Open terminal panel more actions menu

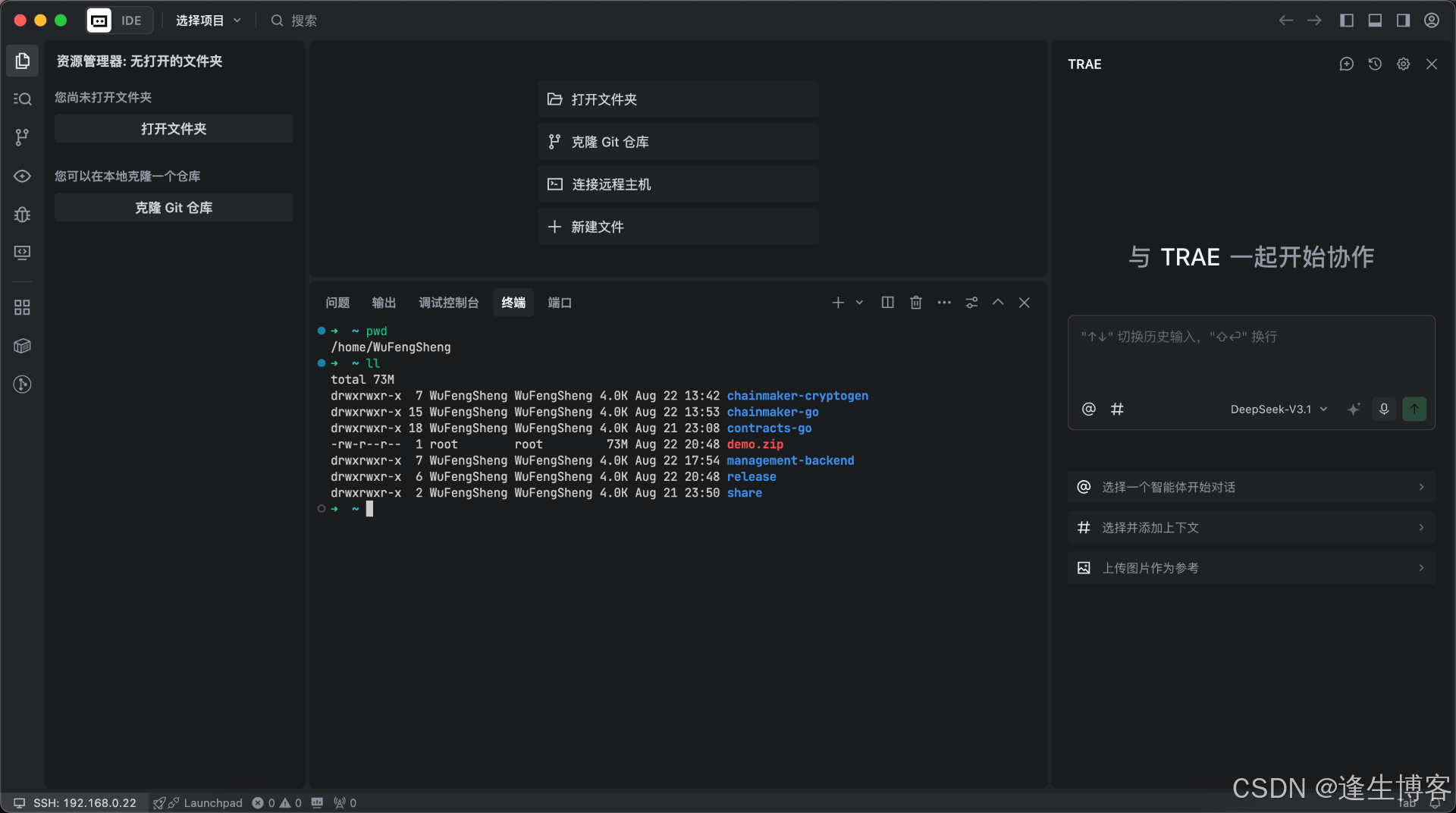tap(944, 303)
